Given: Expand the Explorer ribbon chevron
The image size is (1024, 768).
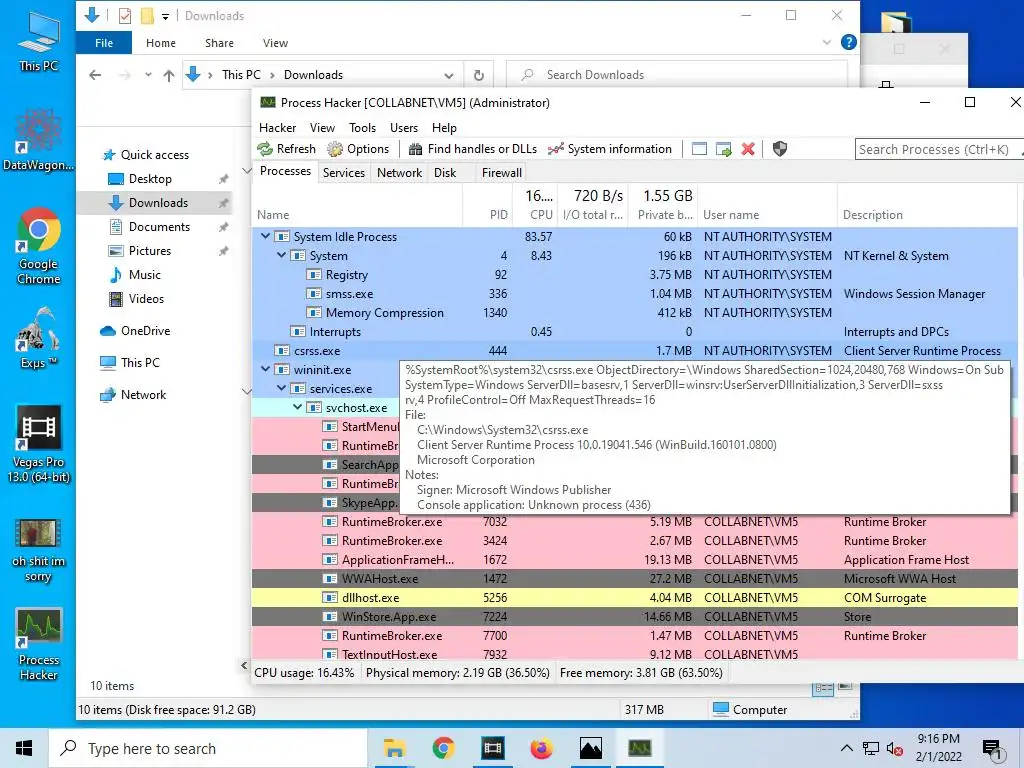Looking at the screenshot, I should point(827,42).
